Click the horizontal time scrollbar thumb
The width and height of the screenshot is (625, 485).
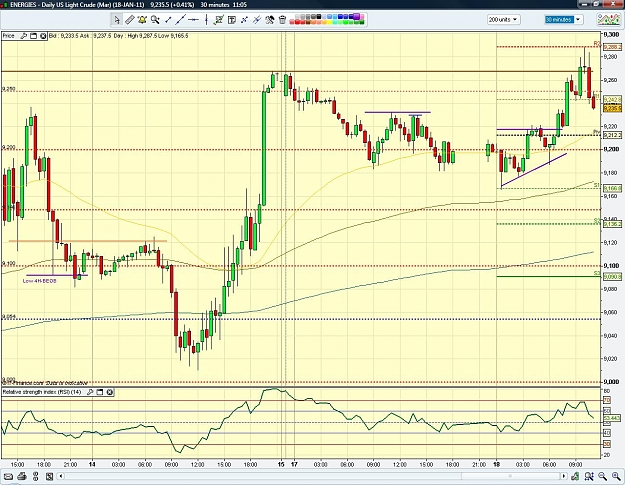[x=510, y=476]
